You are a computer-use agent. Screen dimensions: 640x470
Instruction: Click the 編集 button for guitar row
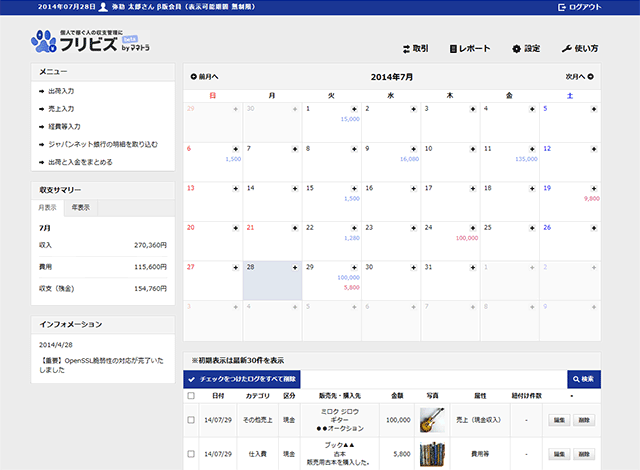(x=558, y=421)
